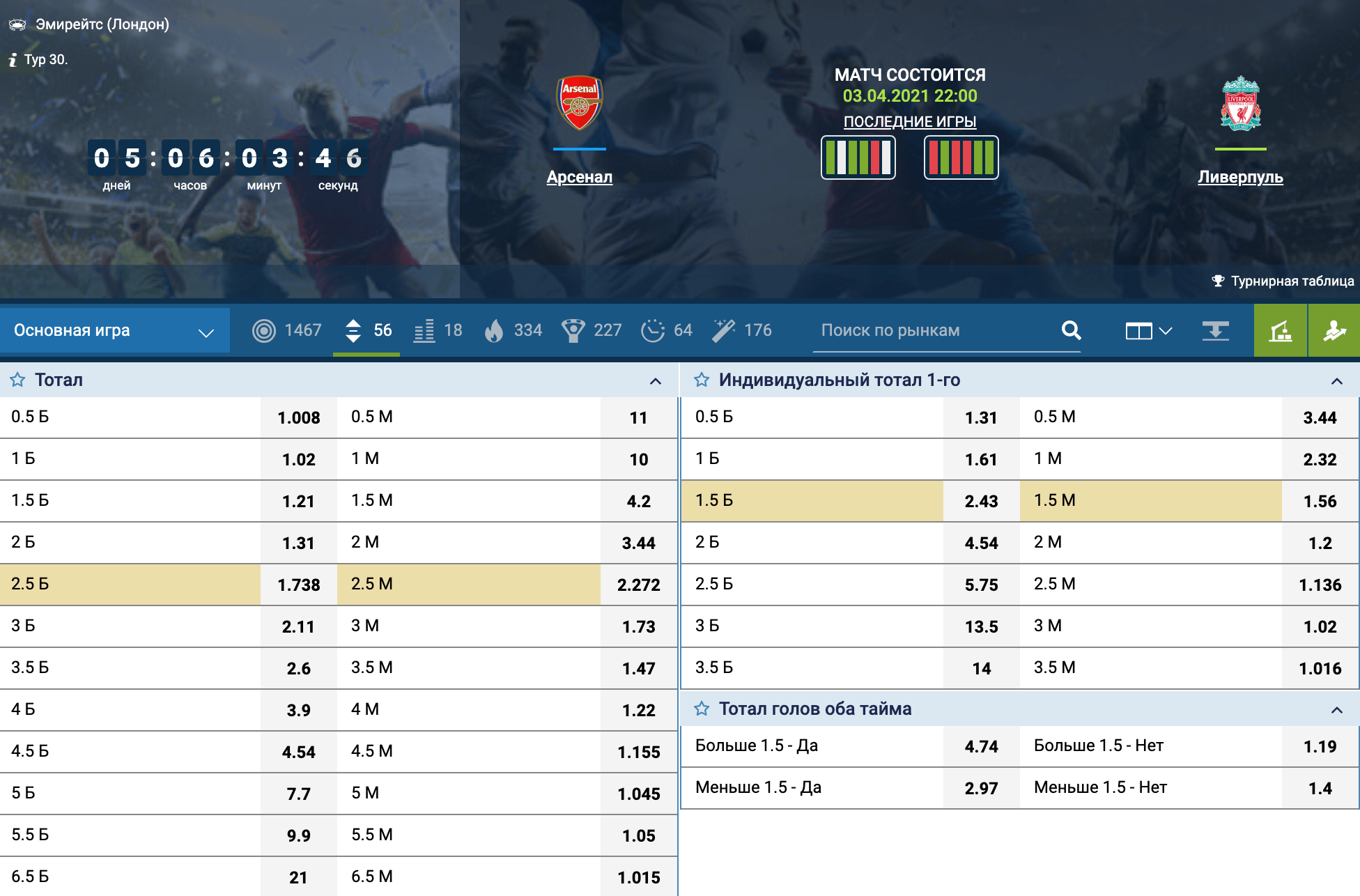Select Меньше 1.5 - Да odds 2.97

pyautogui.click(x=982, y=788)
